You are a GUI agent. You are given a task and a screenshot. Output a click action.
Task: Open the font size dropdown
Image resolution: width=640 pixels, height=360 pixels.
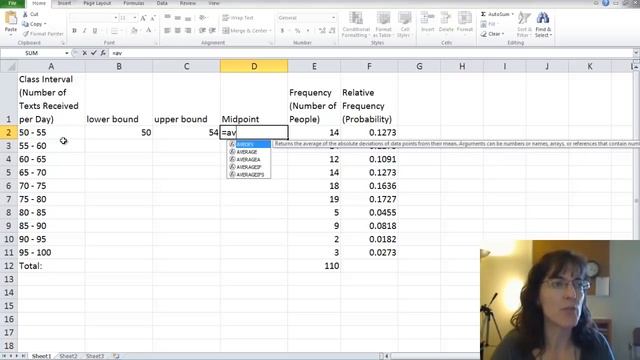click(x=134, y=18)
